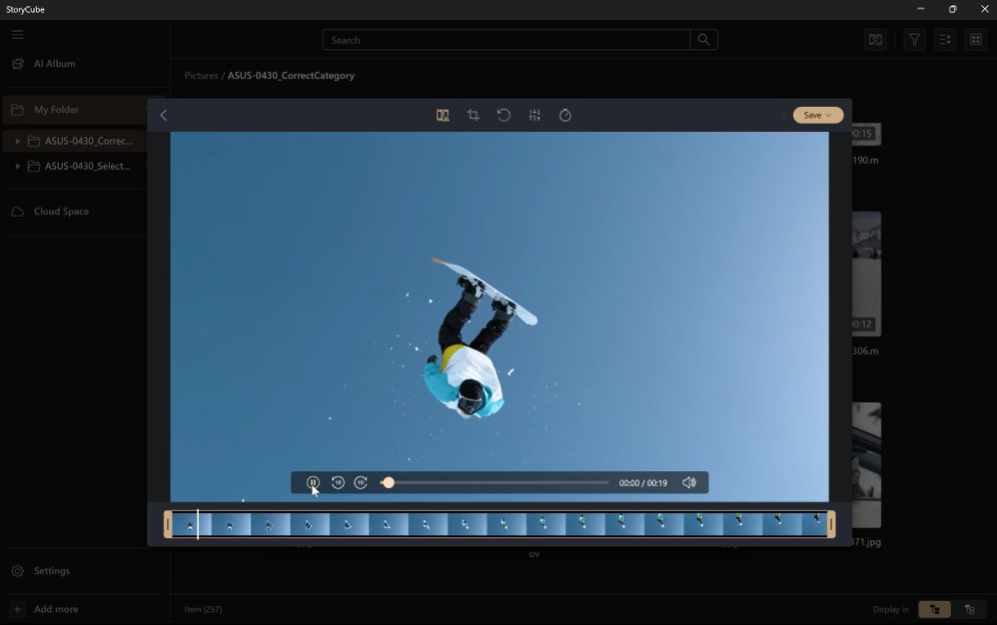Click the right trim handle on timeline
Viewport: 997px width, 625px height.
point(831,524)
